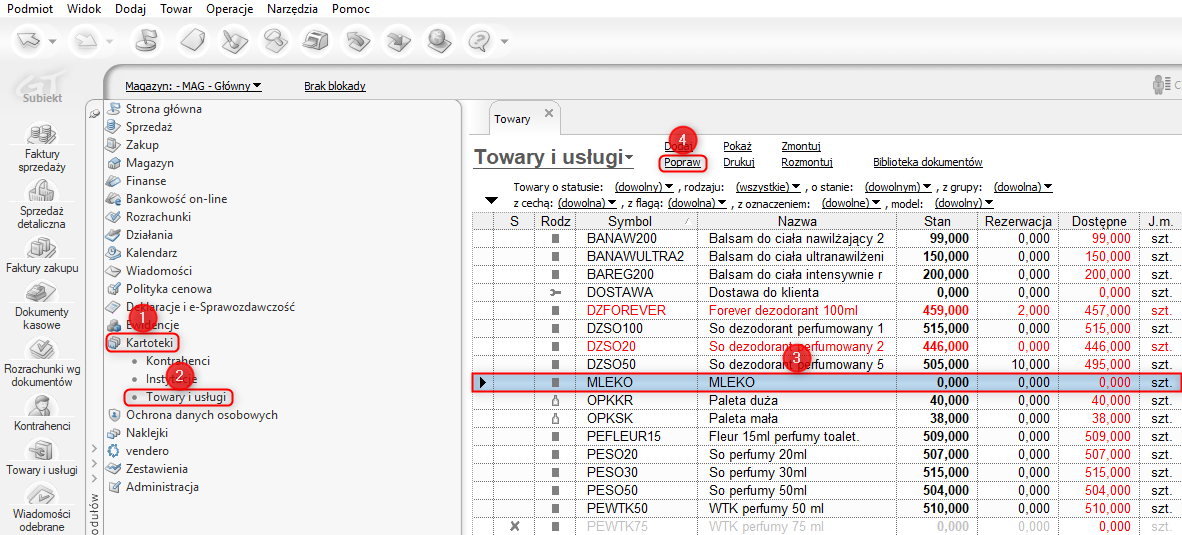Click the Faktury sprzedaży sidebar icon

click(x=42, y=135)
